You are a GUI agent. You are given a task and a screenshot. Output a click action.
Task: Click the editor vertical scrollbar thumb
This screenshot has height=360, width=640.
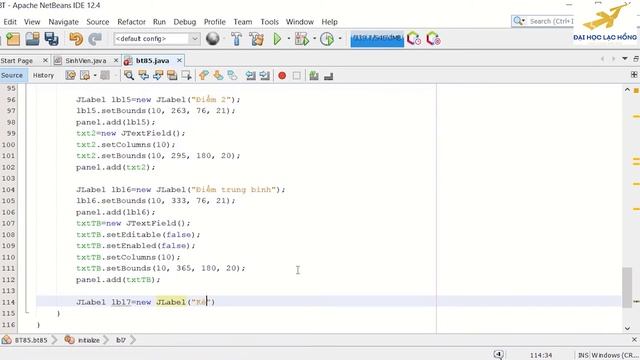(x=627, y=287)
